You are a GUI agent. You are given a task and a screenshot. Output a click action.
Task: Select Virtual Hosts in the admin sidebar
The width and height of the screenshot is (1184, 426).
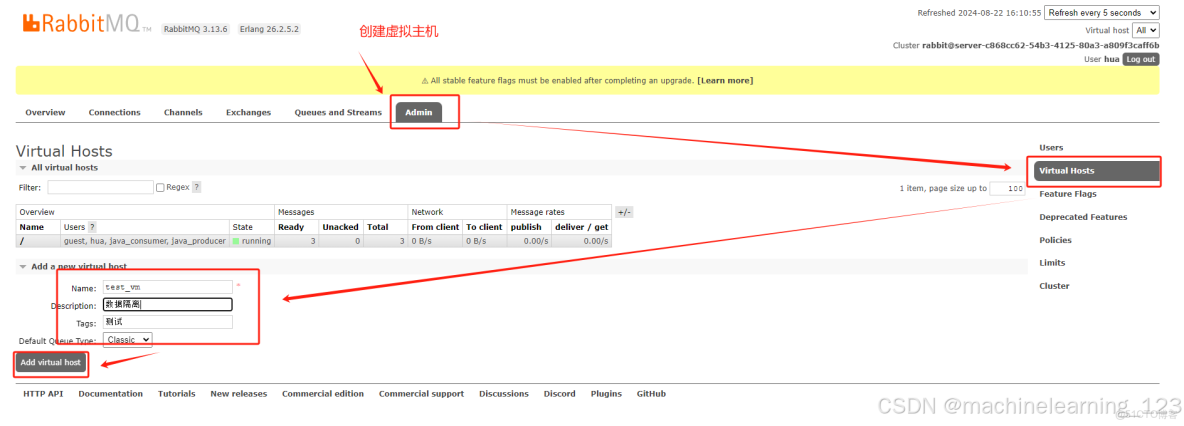coord(1096,171)
